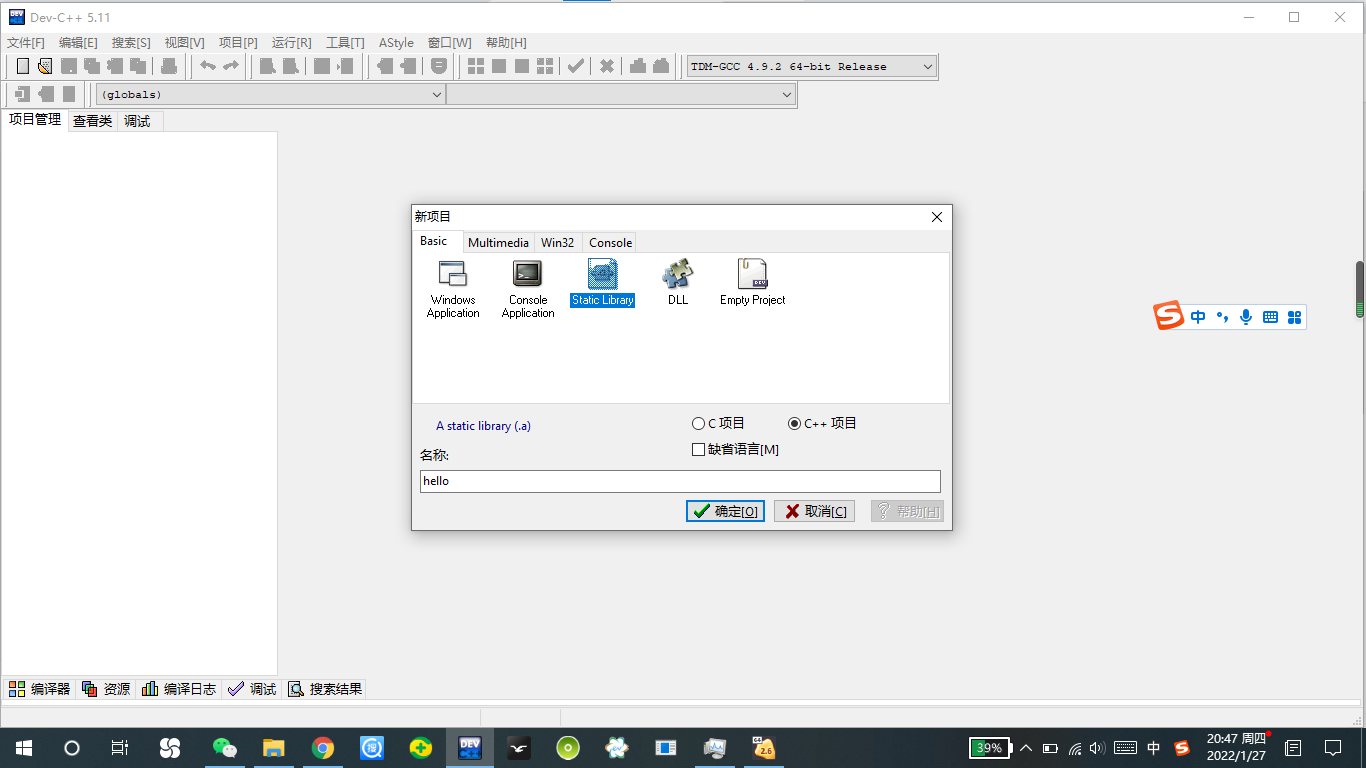
Task: Close the 新项目 dialog with X
Action: [937, 217]
